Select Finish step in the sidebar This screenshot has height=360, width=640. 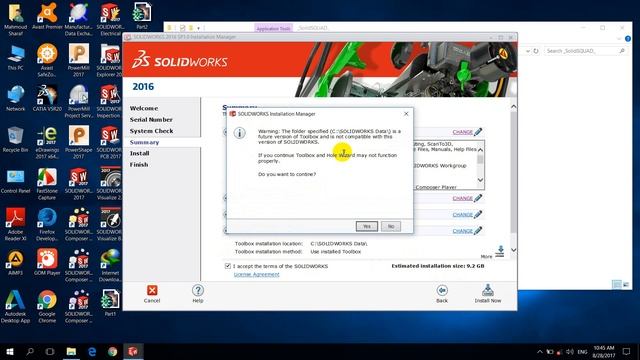tap(139, 165)
